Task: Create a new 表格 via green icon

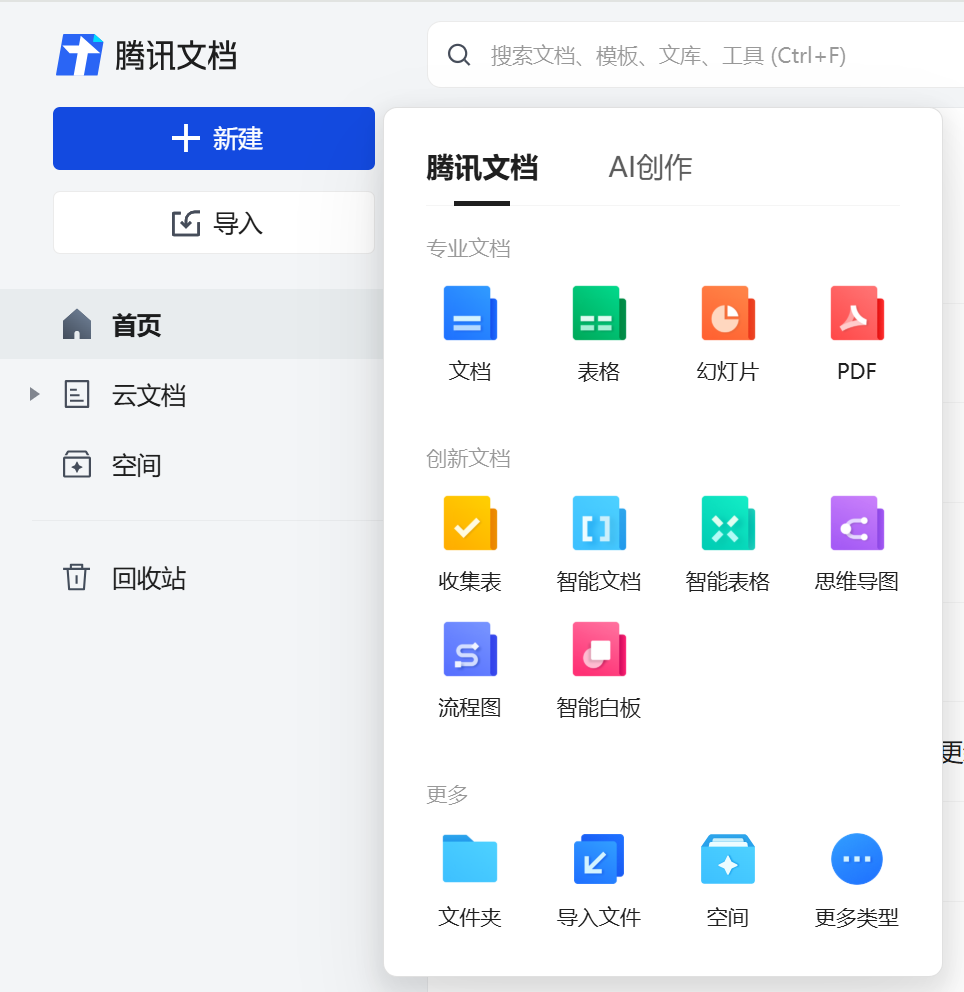Action: click(599, 313)
